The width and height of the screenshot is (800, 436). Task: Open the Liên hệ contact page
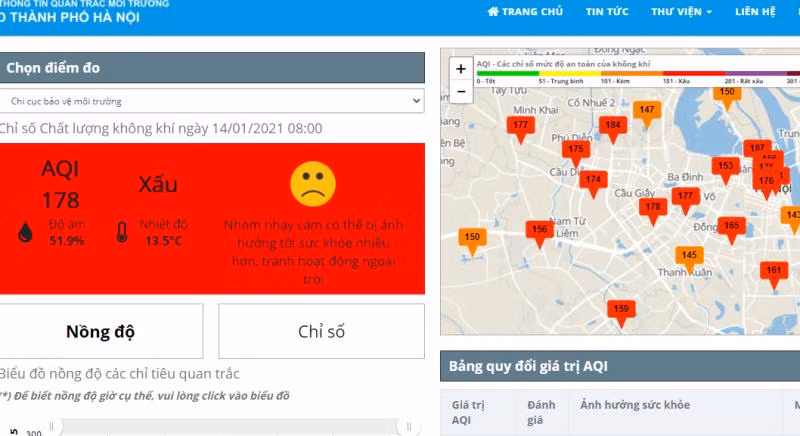[x=755, y=12]
